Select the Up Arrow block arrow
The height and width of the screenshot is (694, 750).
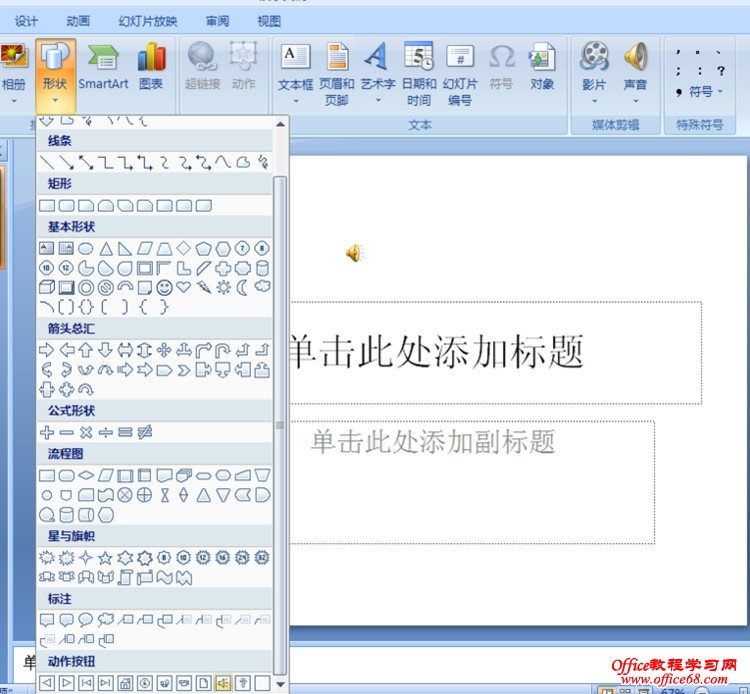[86, 350]
